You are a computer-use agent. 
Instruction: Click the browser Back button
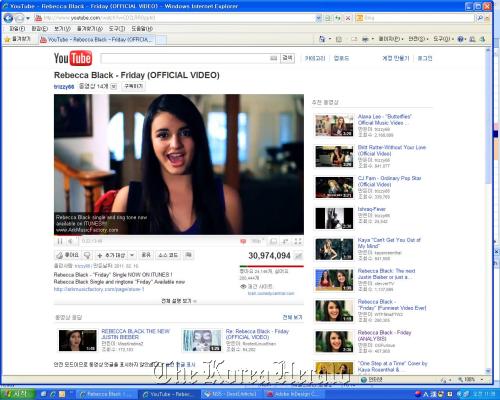(x=8, y=18)
